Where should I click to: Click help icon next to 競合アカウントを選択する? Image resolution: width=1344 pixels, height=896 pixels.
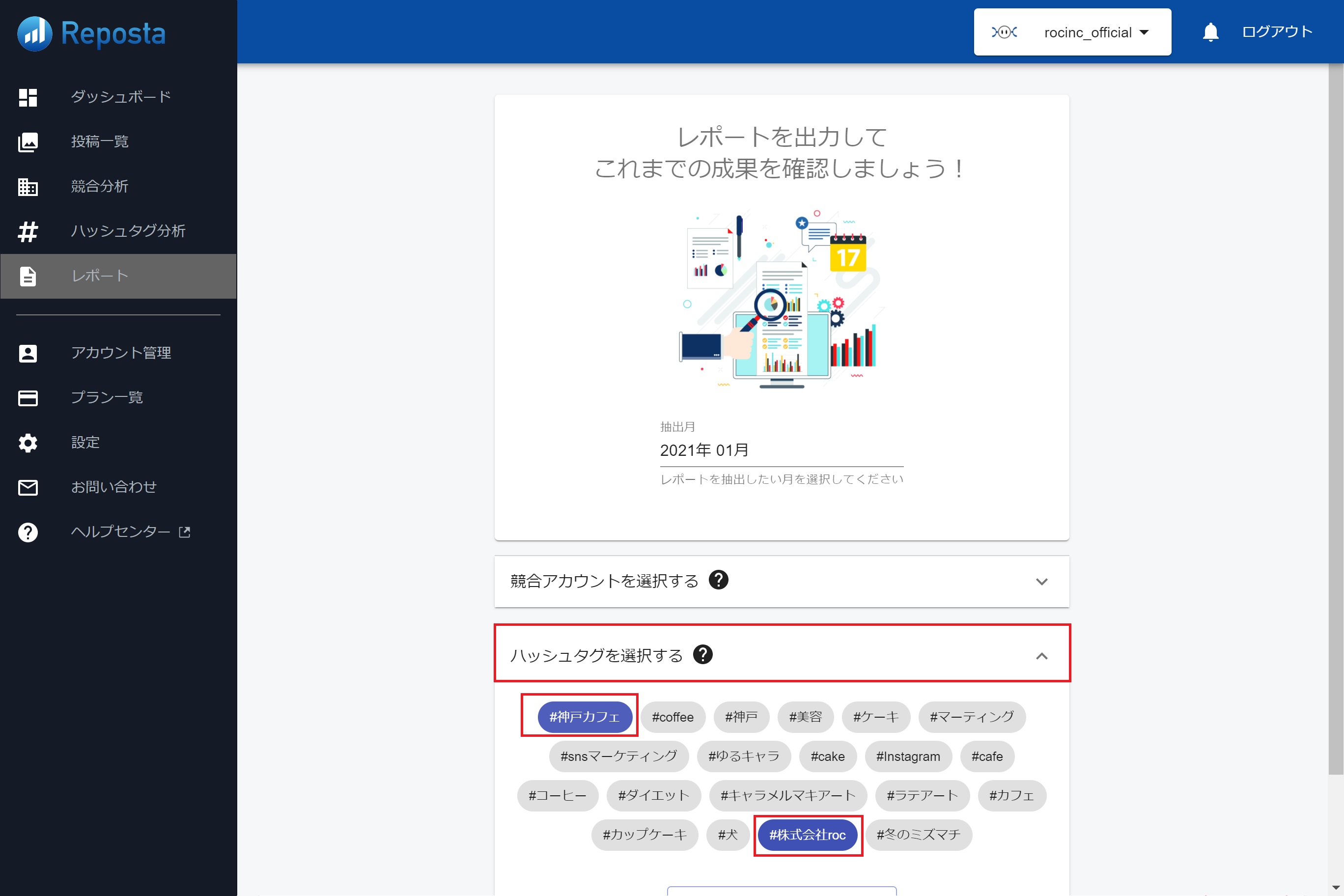(718, 580)
